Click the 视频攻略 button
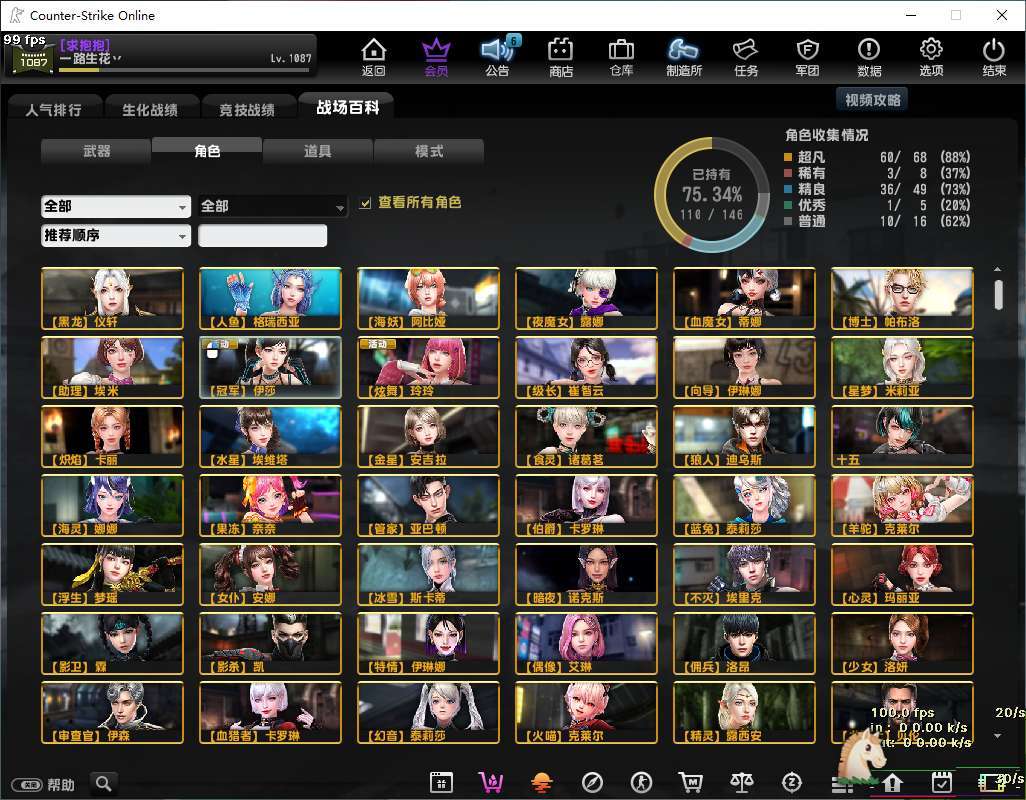The image size is (1026, 800). click(872, 99)
